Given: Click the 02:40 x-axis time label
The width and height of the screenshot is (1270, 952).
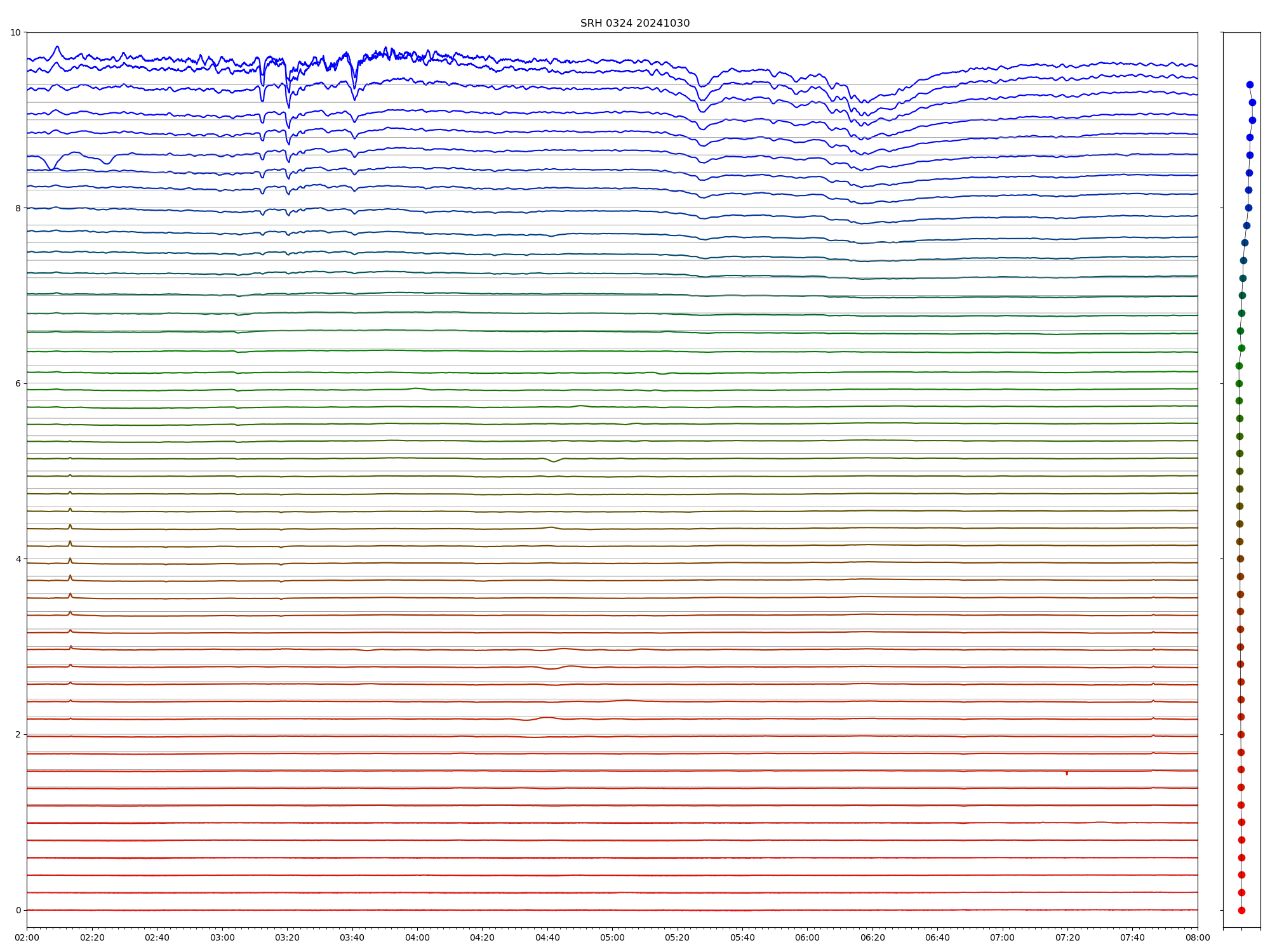Looking at the screenshot, I should pyautogui.click(x=157, y=937).
